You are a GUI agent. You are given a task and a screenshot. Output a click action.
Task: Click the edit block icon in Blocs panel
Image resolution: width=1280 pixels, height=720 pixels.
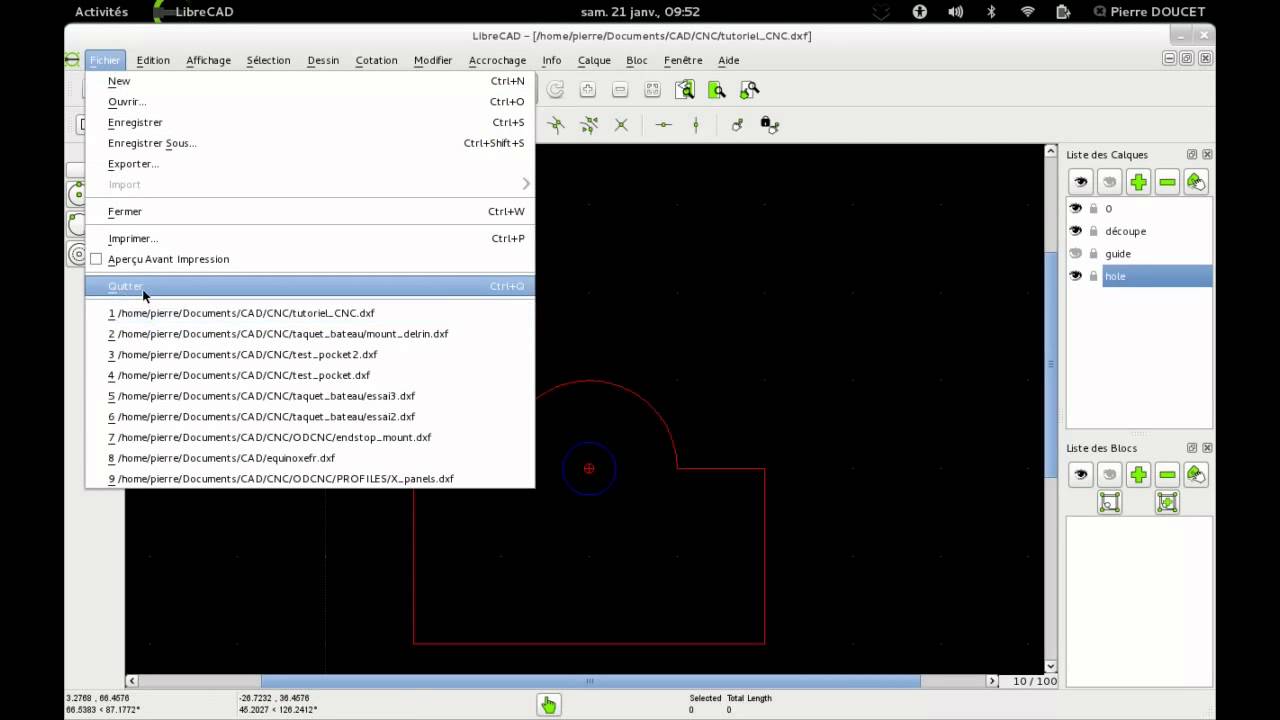pos(1109,503)
